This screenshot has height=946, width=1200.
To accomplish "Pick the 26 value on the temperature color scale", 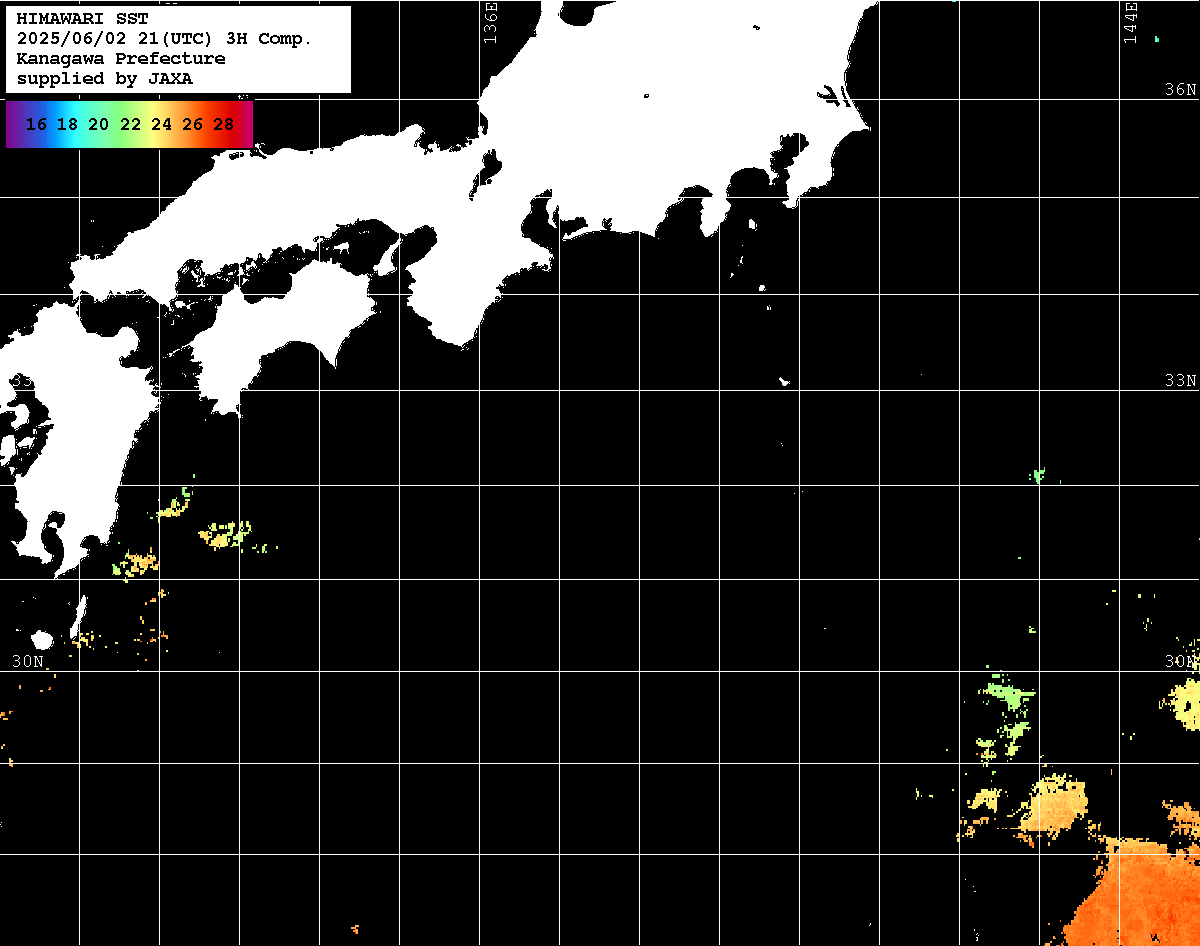I will point(192,125).
